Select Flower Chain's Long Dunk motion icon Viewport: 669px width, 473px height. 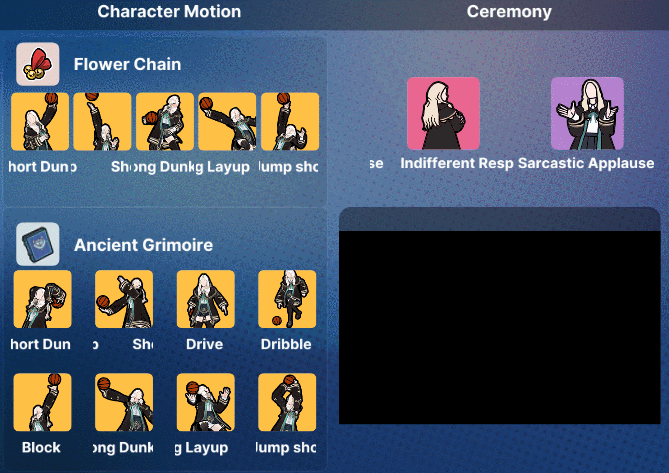point(165,122)
